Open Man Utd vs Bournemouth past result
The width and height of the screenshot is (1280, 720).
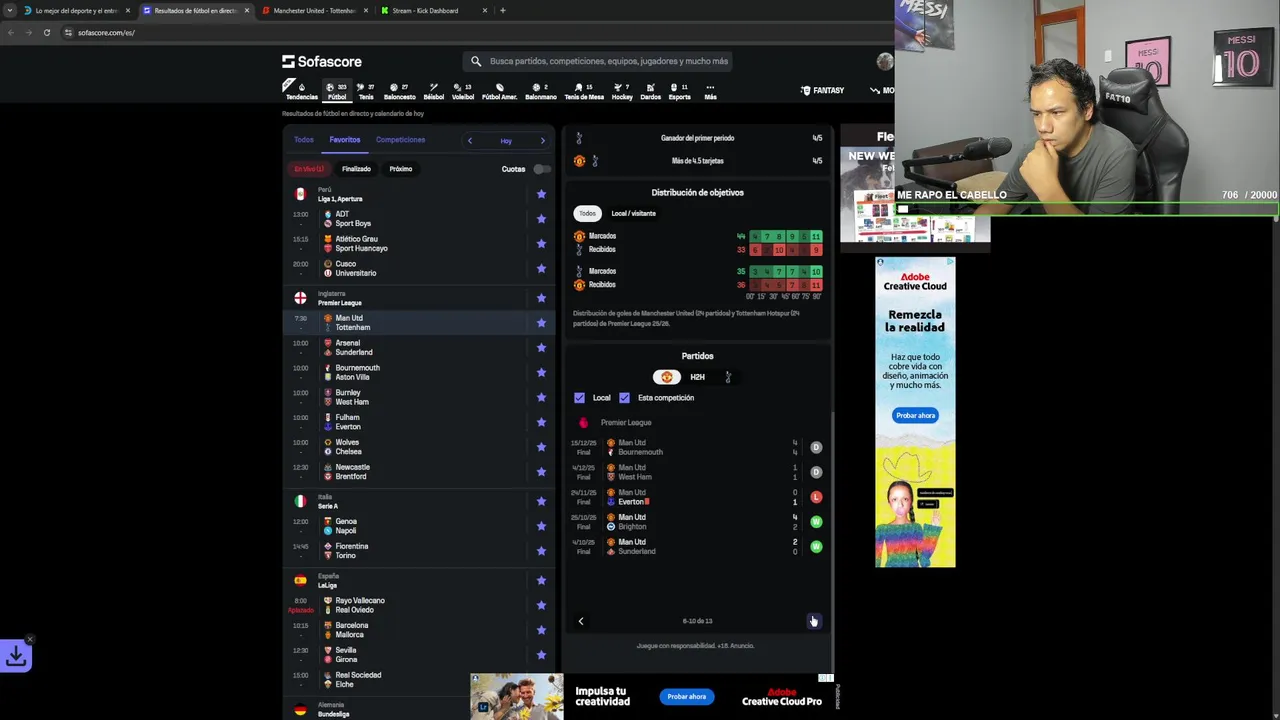click(x=697, y=447)
